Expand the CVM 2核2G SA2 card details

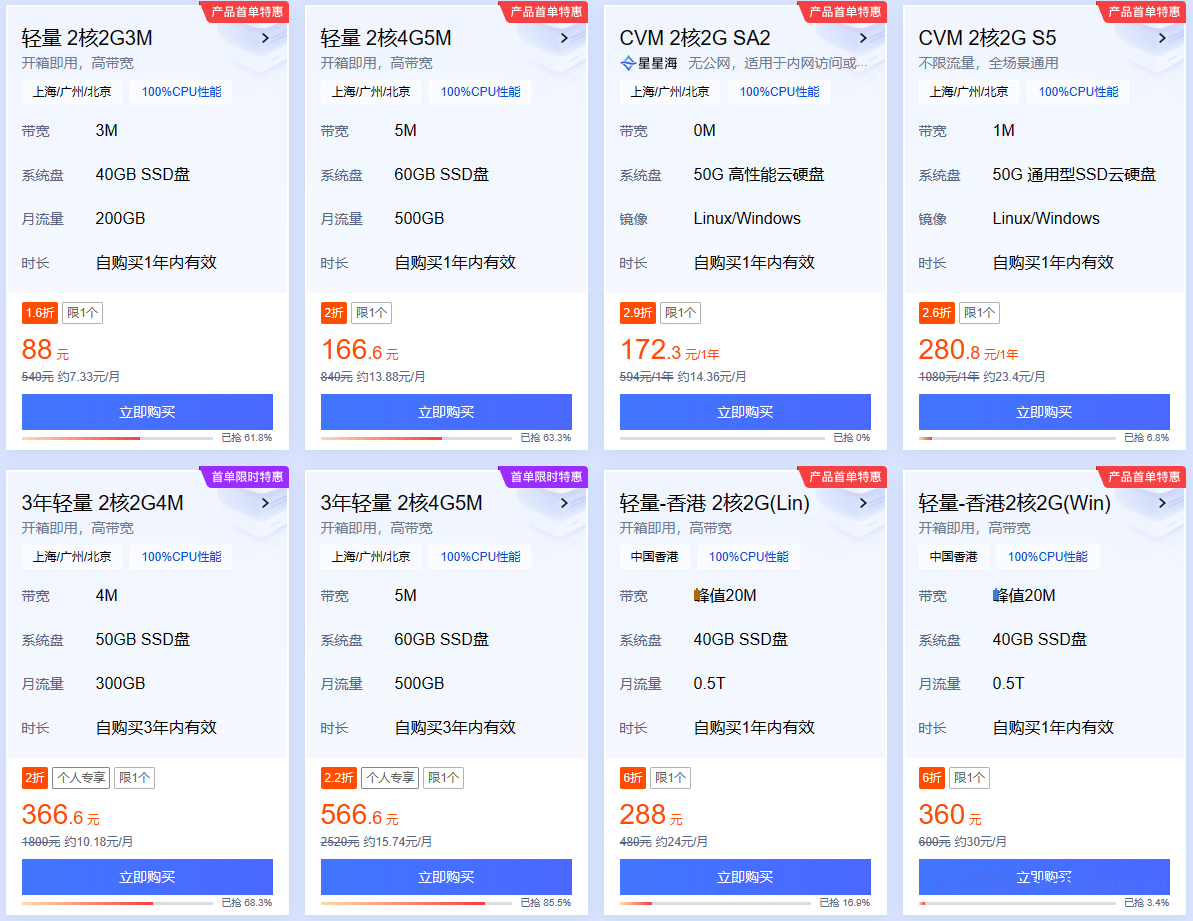tap(862, 37)
